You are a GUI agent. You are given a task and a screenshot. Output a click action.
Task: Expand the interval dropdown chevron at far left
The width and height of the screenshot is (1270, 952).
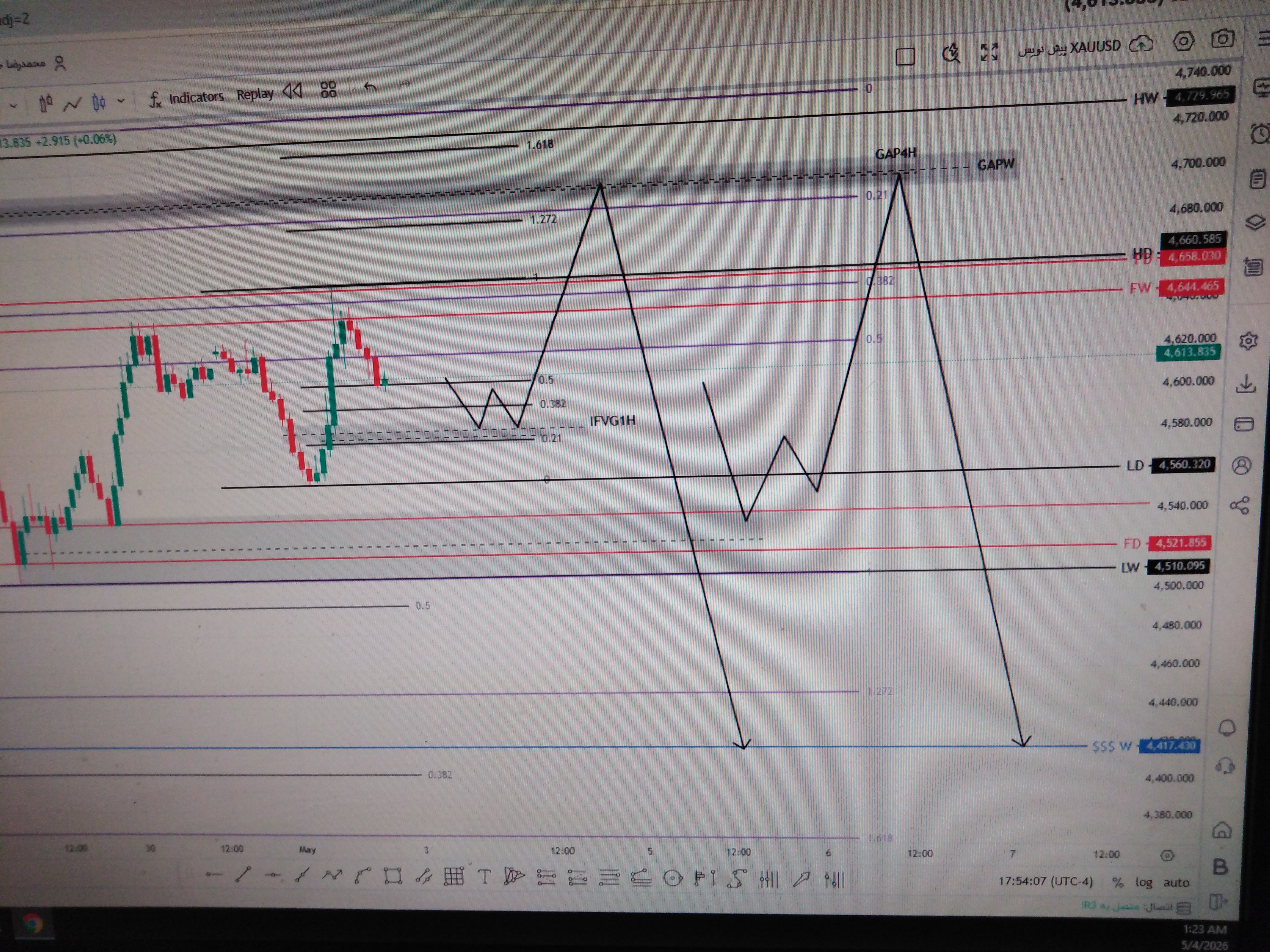pos(14,106)
